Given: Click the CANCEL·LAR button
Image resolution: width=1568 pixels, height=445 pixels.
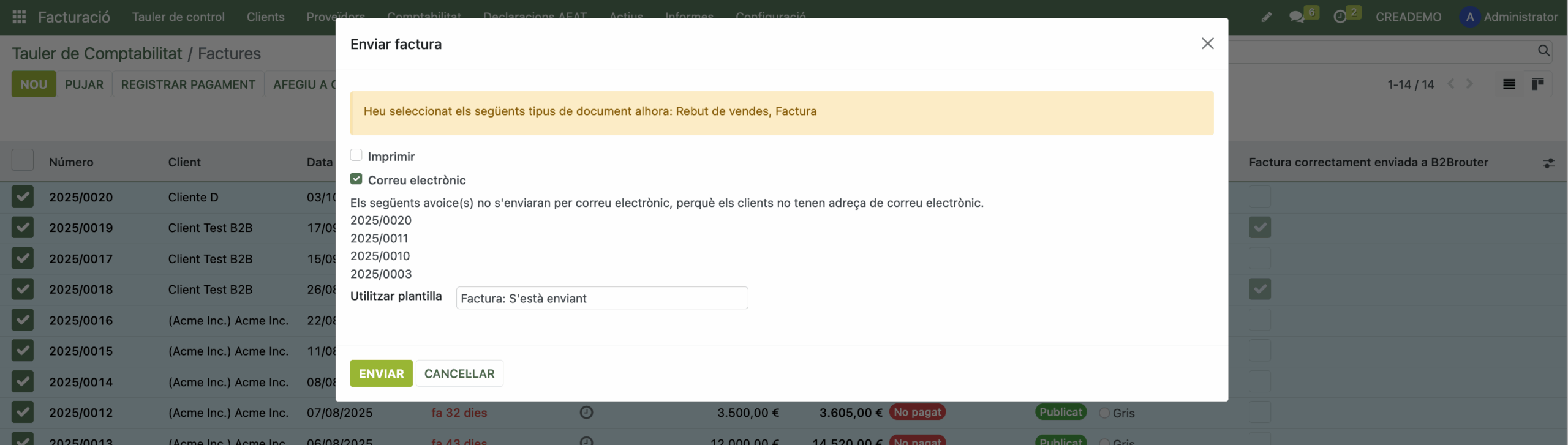Looking at the screenshot, I should pos(459,373).
